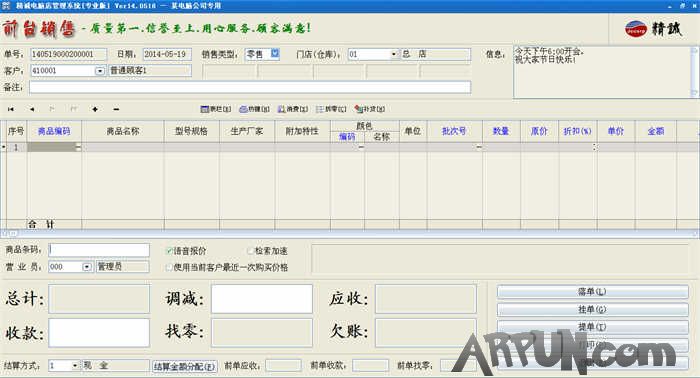The height and width of the screenshot is (378, 700).
Task: Click the 拆零 toolbar item
Action: point(331,109)
